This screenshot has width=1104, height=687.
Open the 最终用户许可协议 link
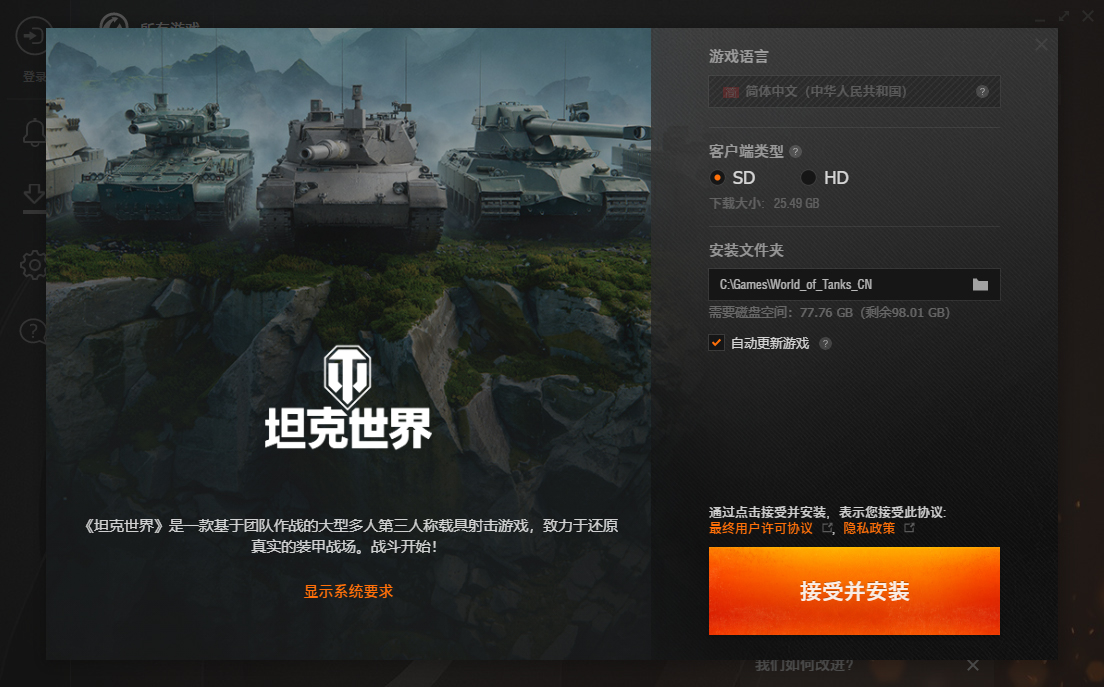click(x=760, y=528)
